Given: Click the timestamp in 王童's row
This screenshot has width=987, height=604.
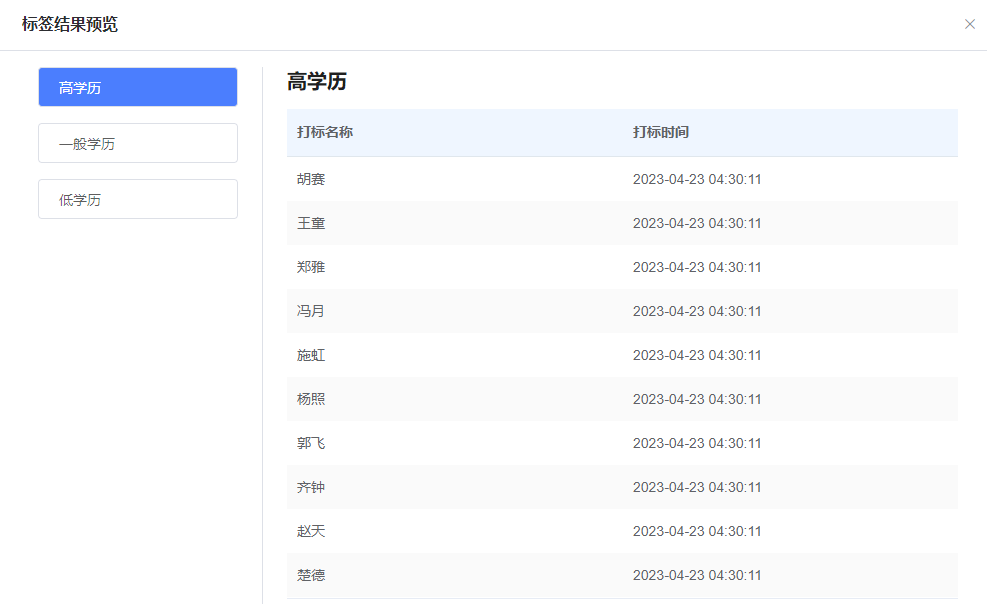Looking at the screenshot, I should click(x=697, y=223).
